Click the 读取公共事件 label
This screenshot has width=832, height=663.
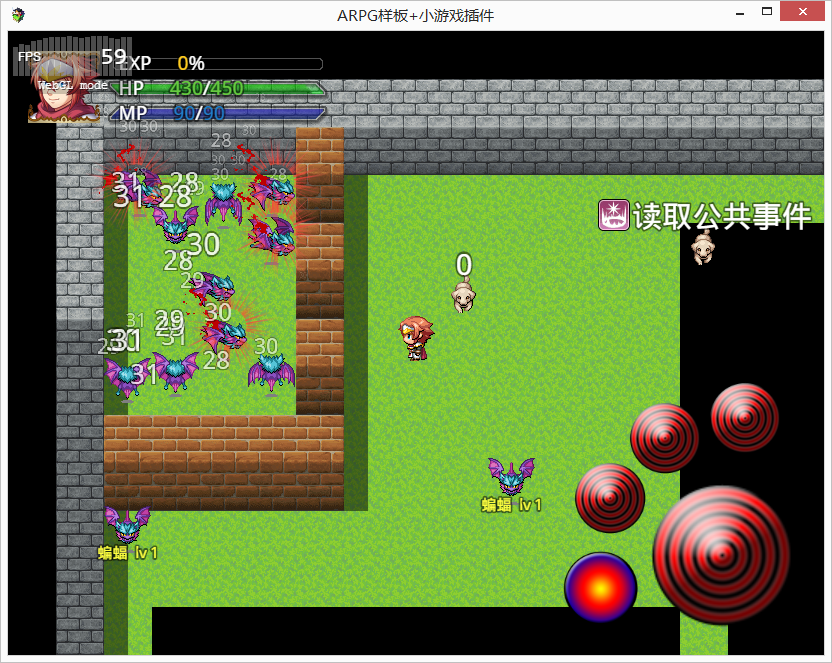pos(722,216)
